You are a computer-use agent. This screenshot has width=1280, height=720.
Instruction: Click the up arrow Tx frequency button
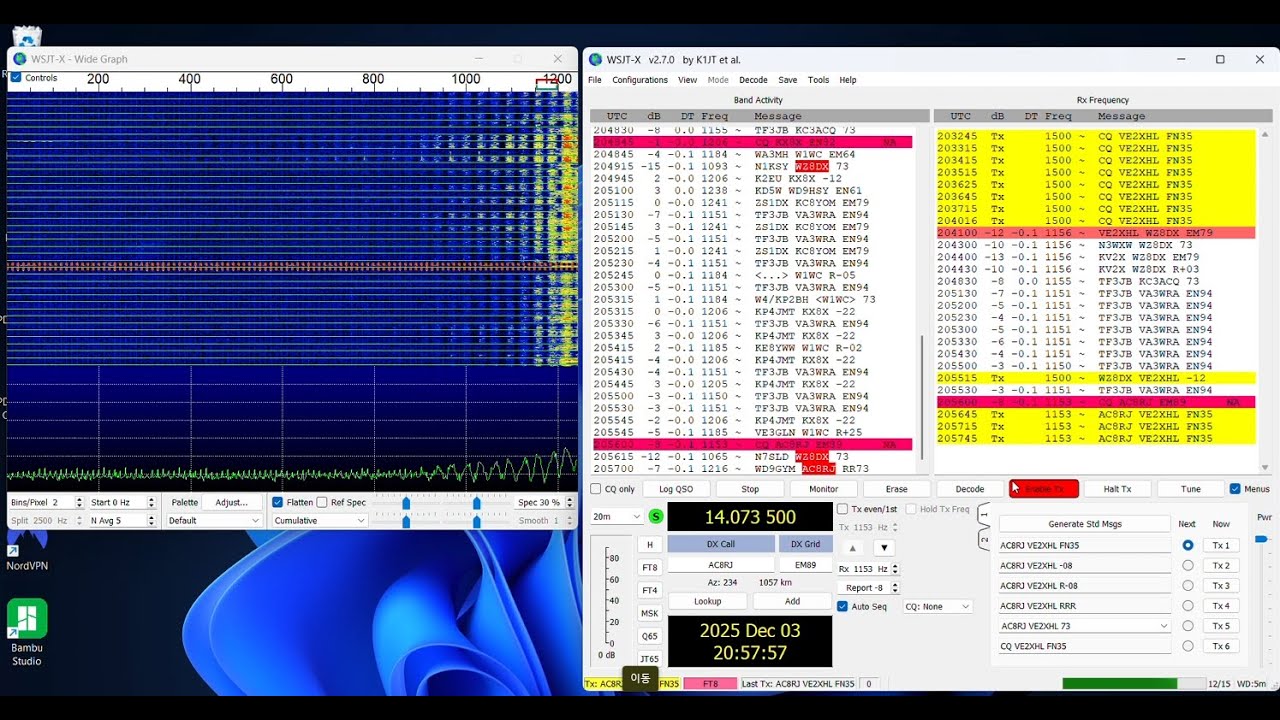point(853,548)
